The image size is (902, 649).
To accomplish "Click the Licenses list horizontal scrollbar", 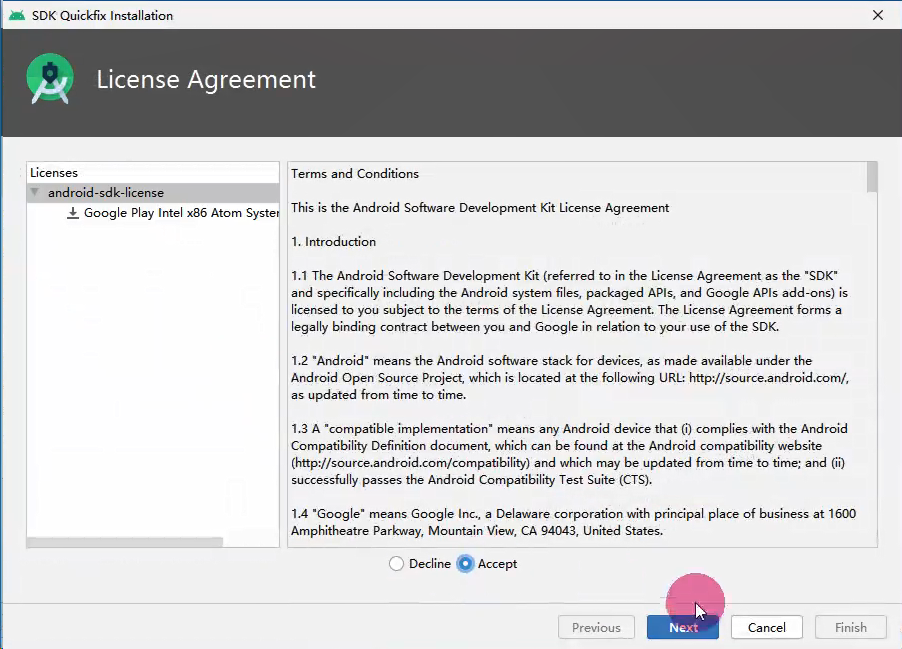I will pyautogui.click(x=125, y=542).
